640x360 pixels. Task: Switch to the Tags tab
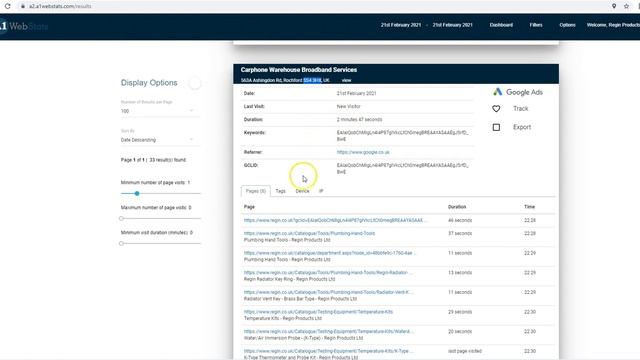tap(280, 191)
